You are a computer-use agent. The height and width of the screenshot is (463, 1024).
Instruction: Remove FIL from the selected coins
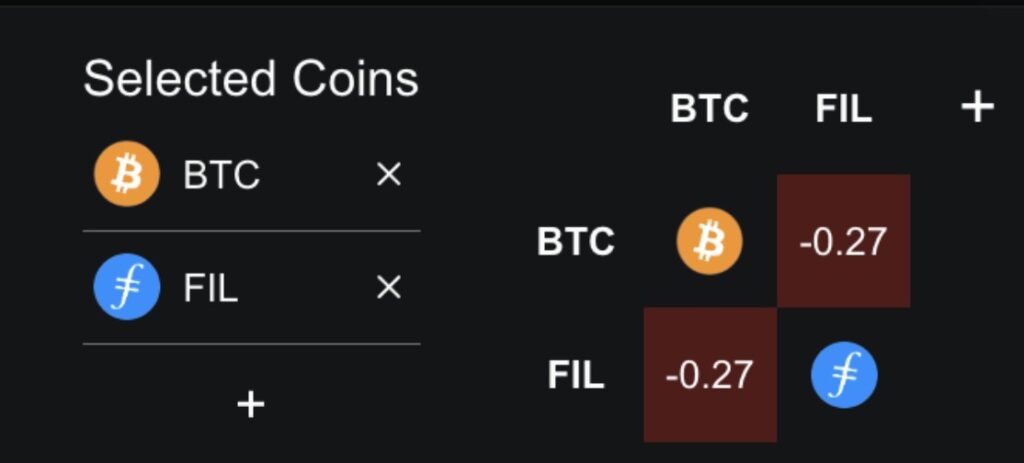[388, 289]
